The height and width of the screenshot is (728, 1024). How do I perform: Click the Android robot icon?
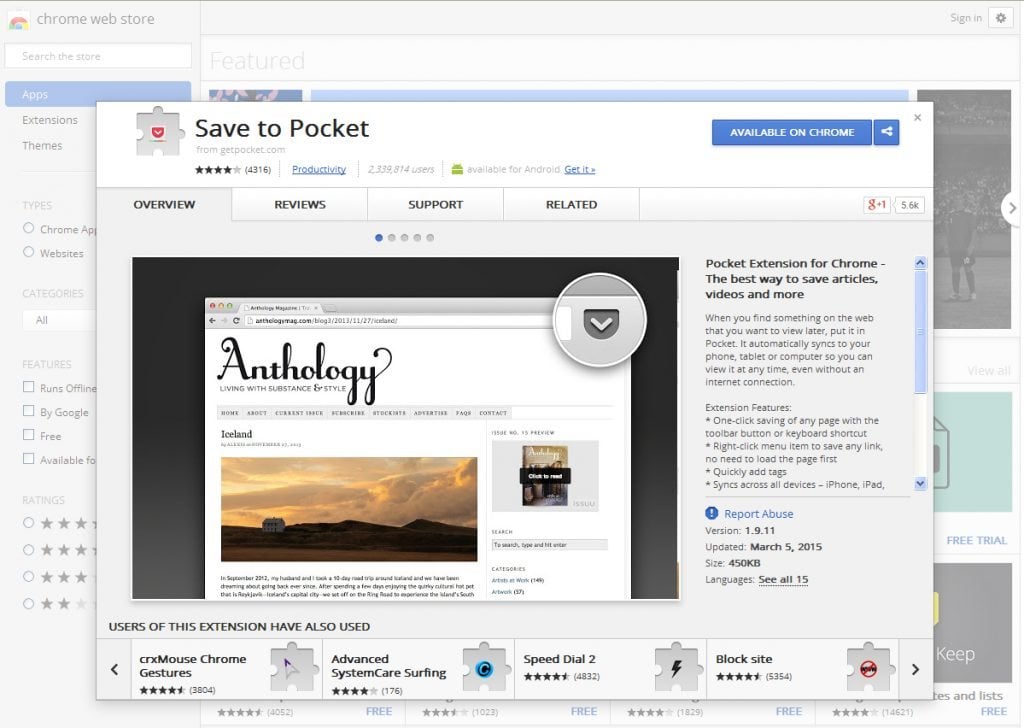[x=457, y=169]
